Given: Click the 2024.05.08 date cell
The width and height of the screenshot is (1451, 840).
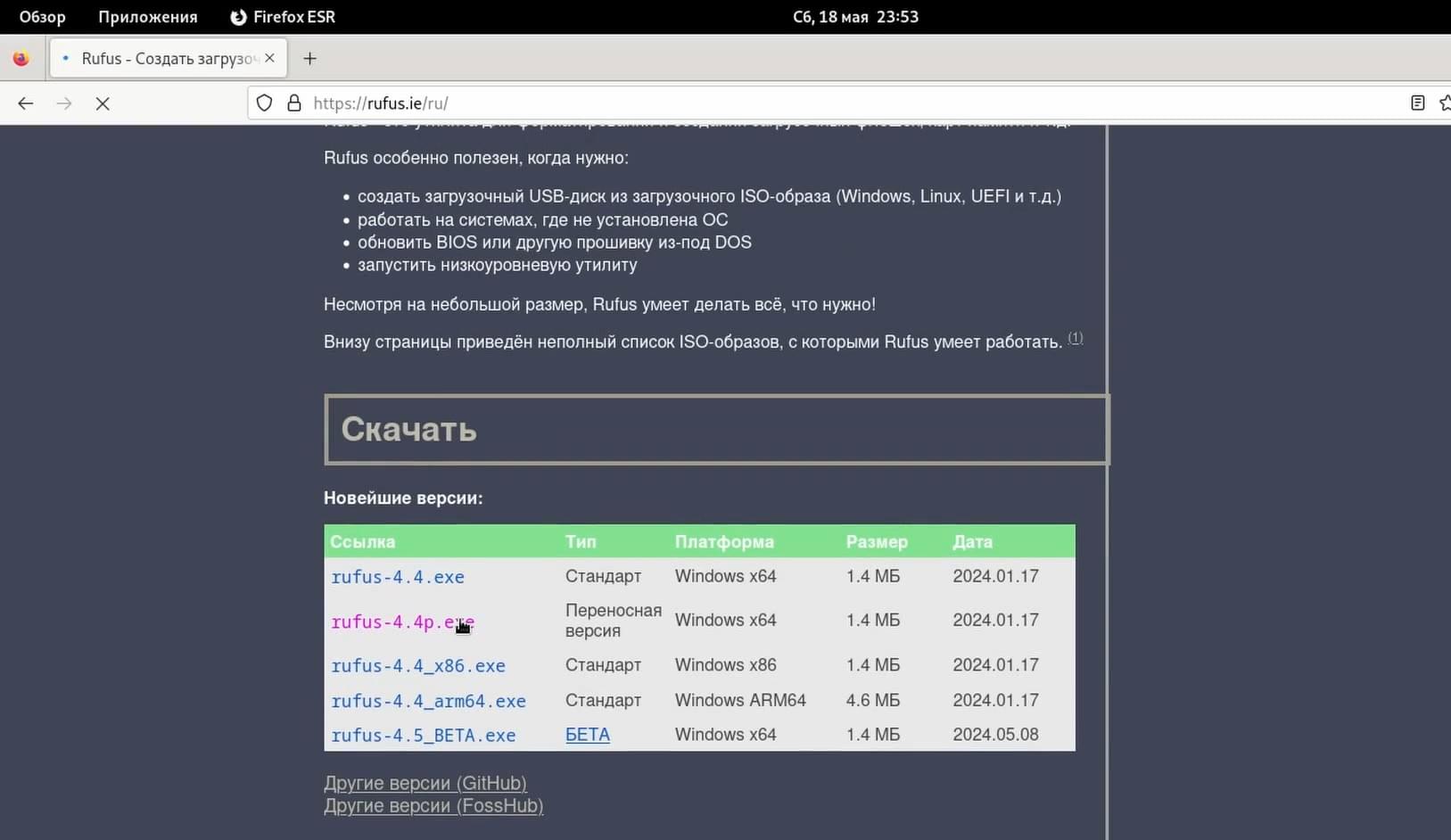Looking at the screenshot, I should (995, 735).
